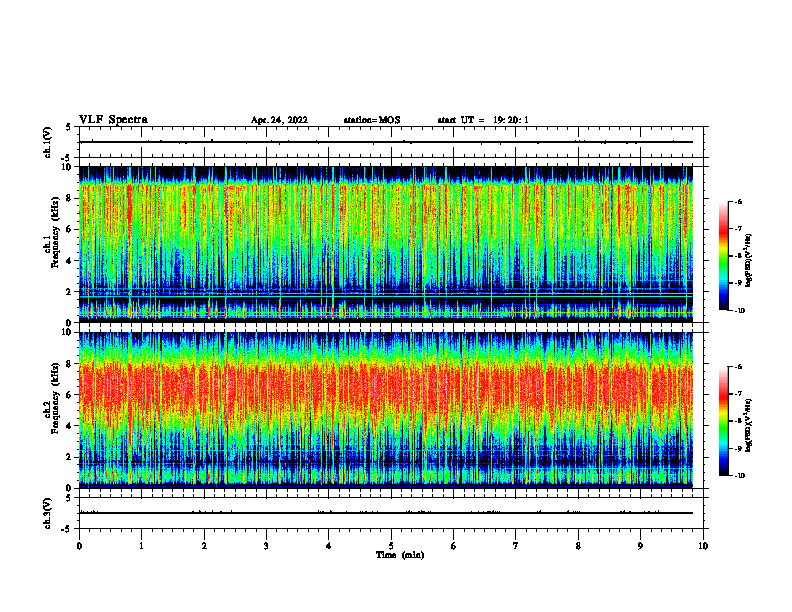Click time axis tick label "3"
792x612 pixels.
pyautogui.click(x=266, y=546)
